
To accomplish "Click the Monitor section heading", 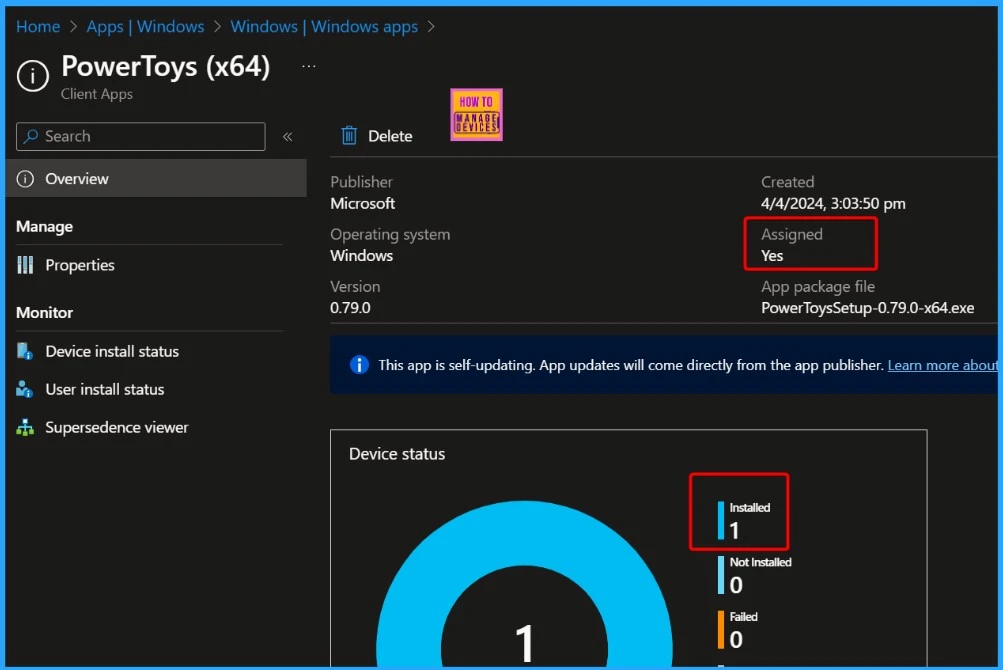I will pos(44,312).
